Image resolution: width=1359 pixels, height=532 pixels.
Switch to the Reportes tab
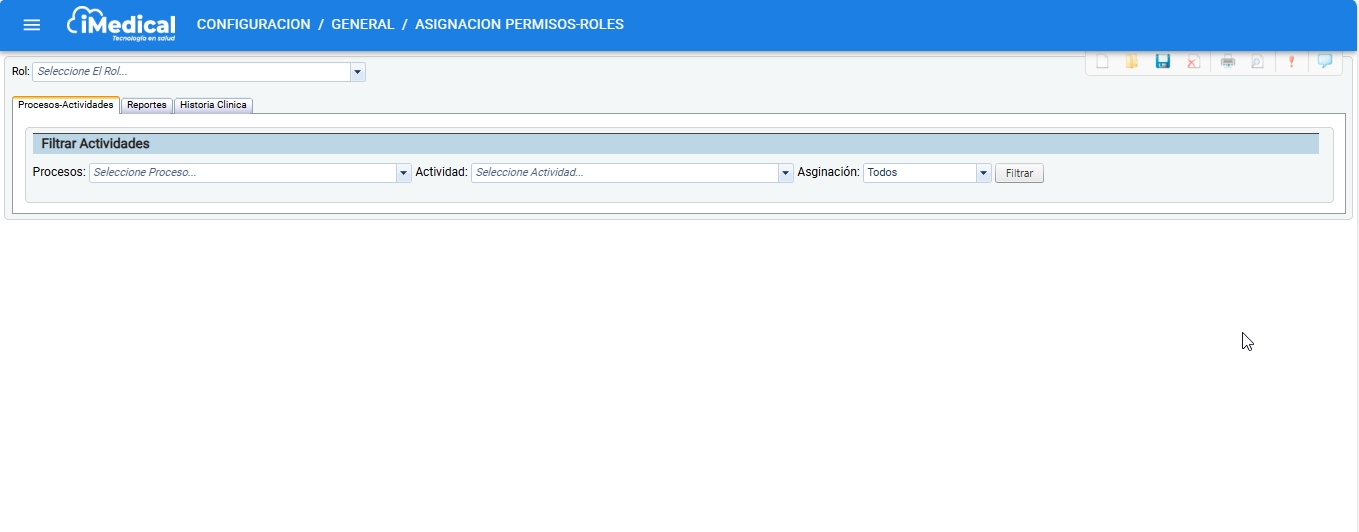point(147,105)
